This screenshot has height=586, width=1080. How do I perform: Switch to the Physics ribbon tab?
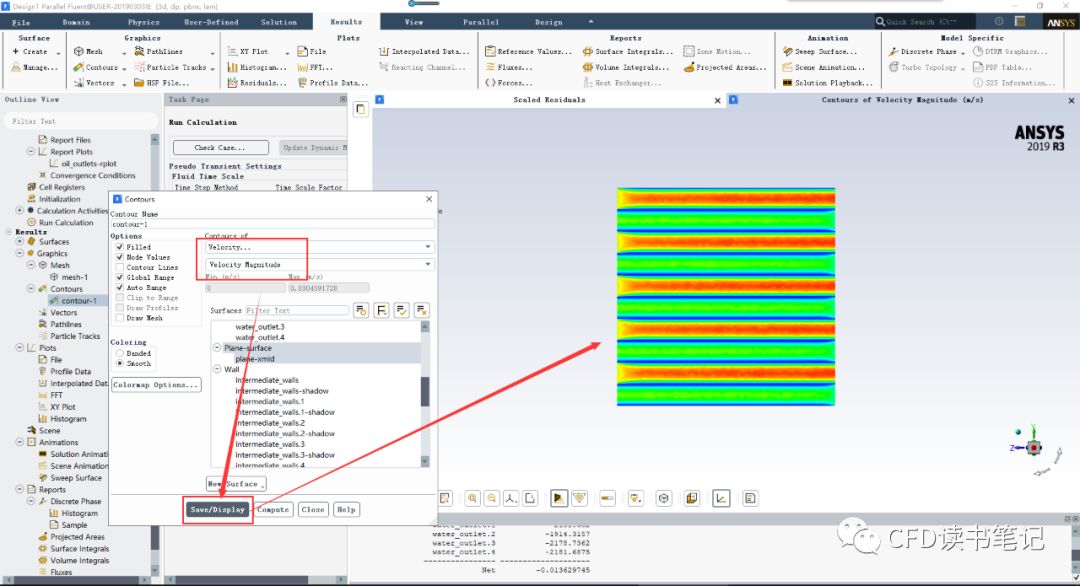click(143, 22)
